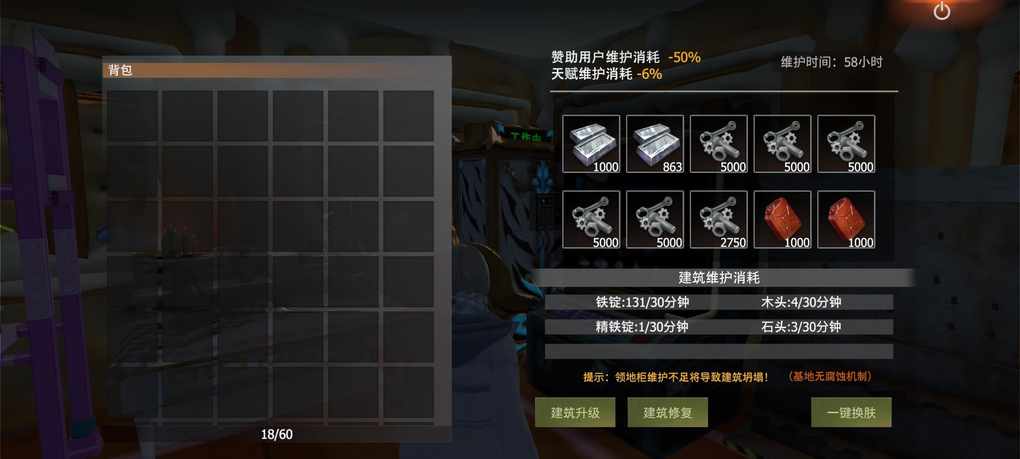Pick the gear parts stack of 2750
1020x459 pixels.
click(718, 219)
